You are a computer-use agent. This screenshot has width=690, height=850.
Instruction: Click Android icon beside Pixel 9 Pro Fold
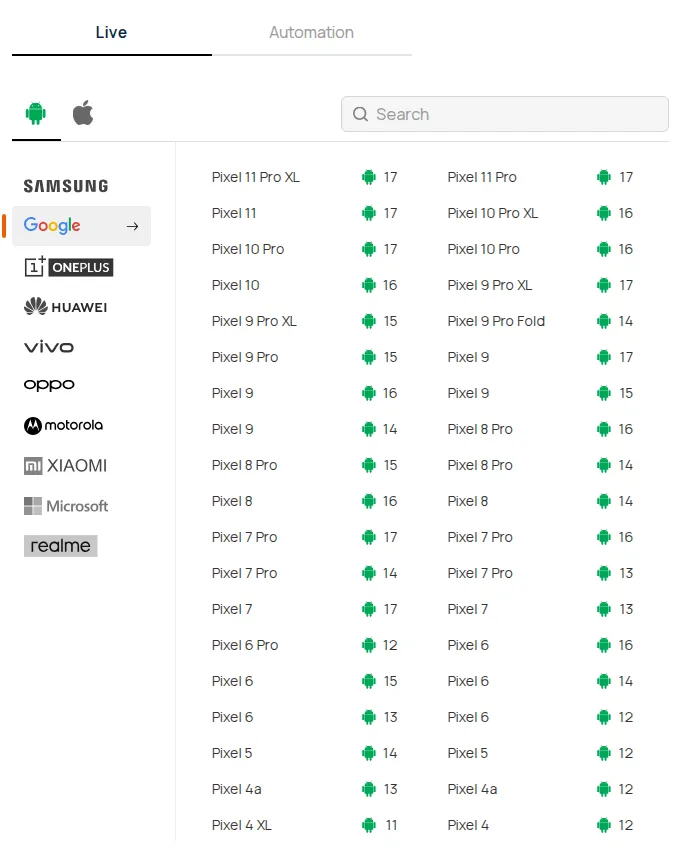[x=604, y=321]
